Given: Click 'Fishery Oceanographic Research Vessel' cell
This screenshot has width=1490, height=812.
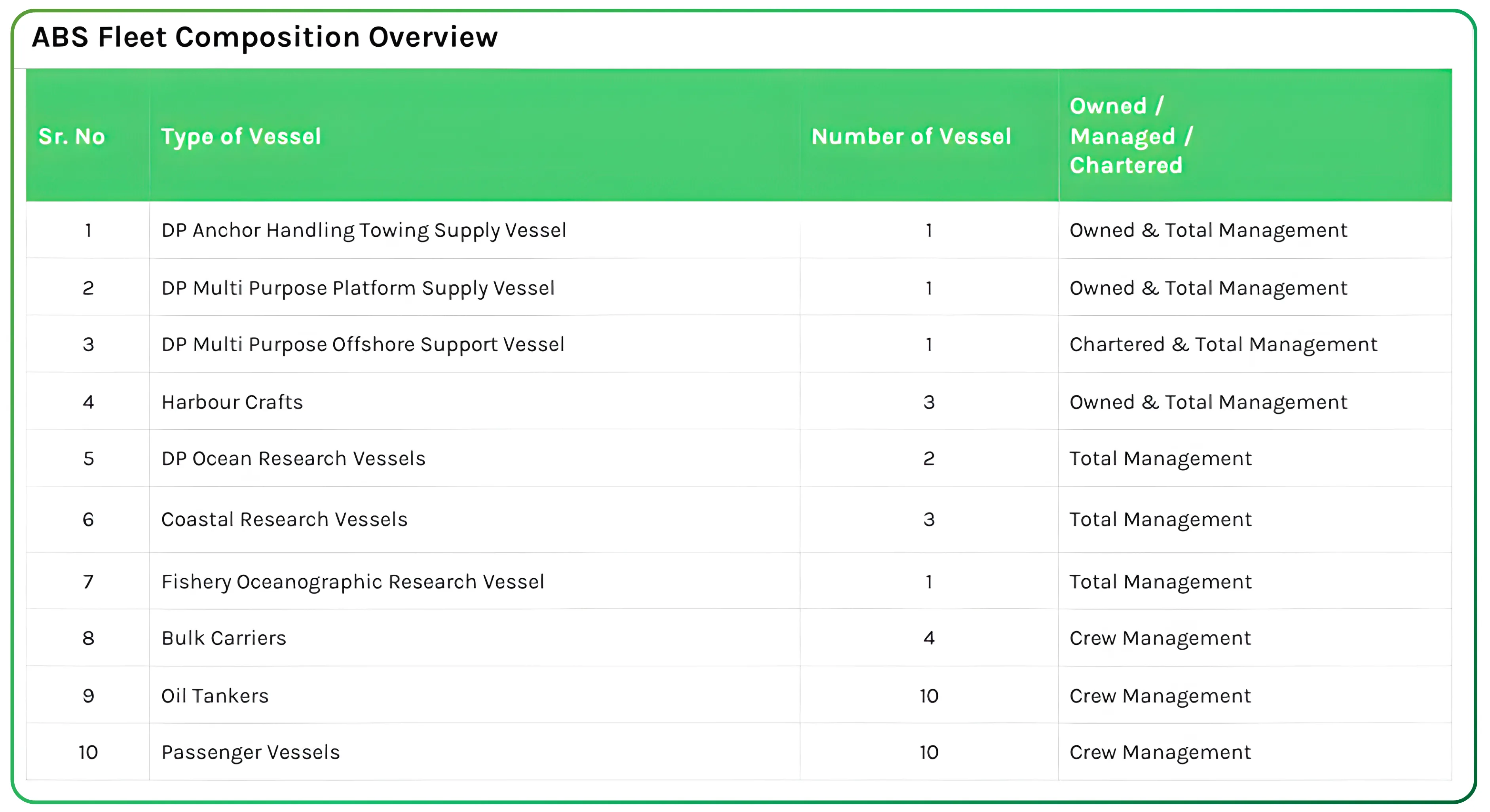Looking at the screenshot, I should coord(352,581).
